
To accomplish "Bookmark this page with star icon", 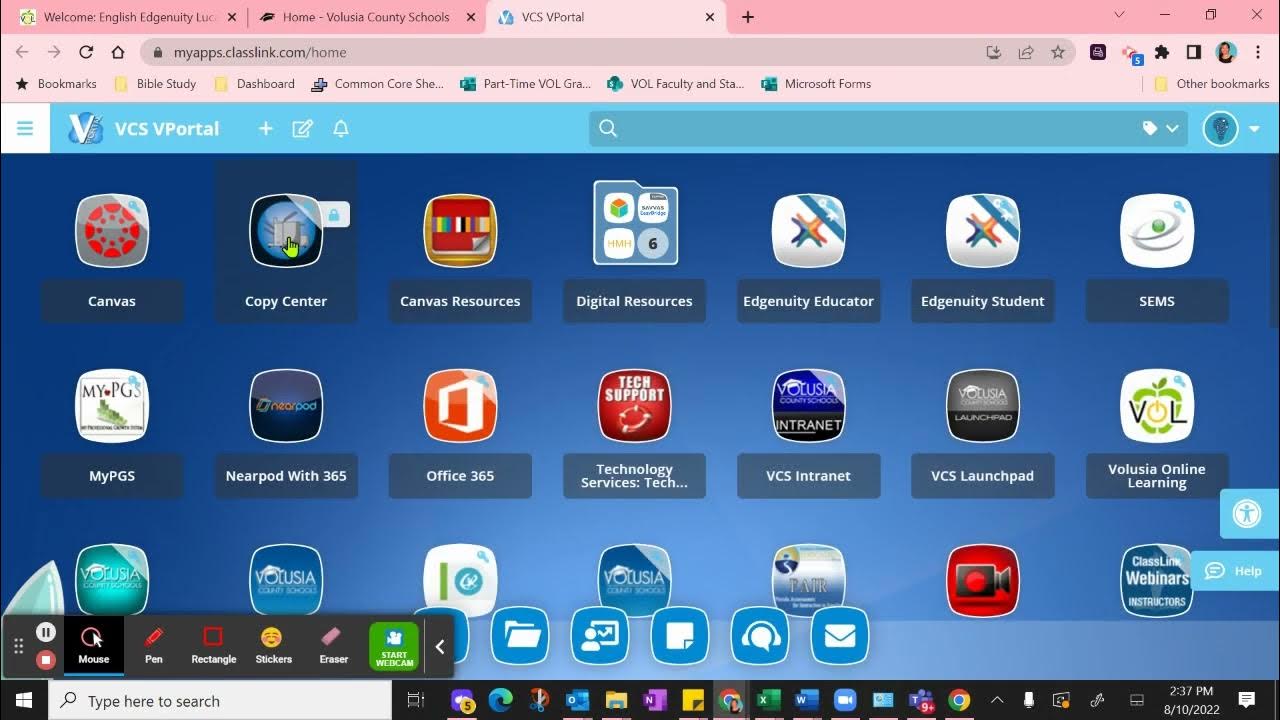I will pos(1057,52).
